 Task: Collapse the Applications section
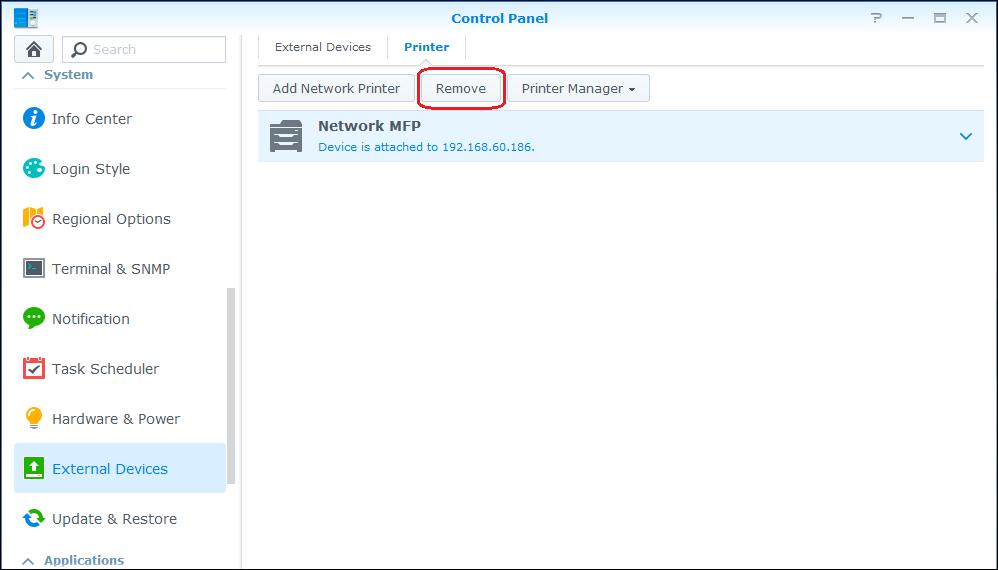27,561
